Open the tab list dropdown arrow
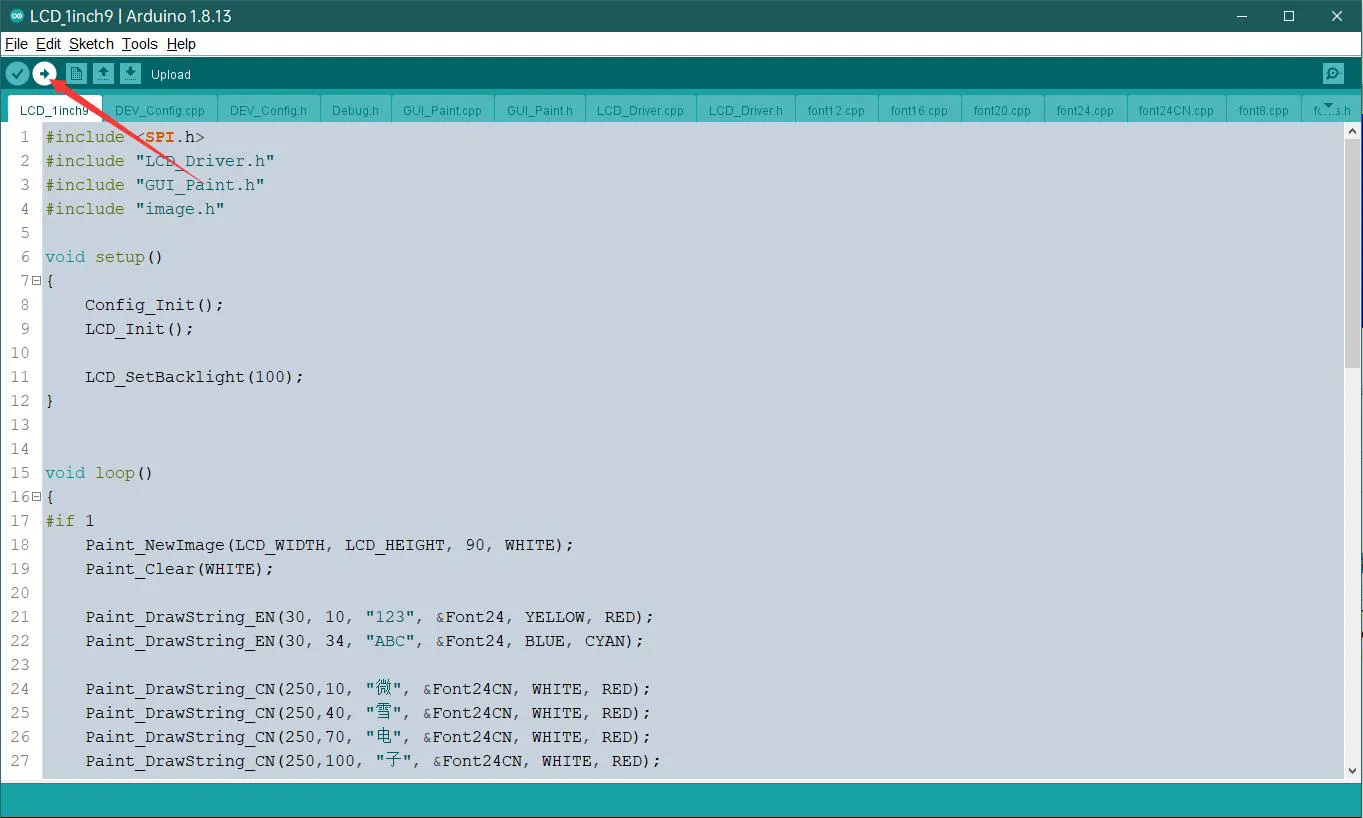This screenshot has width=1363, height=818. 1328,106
